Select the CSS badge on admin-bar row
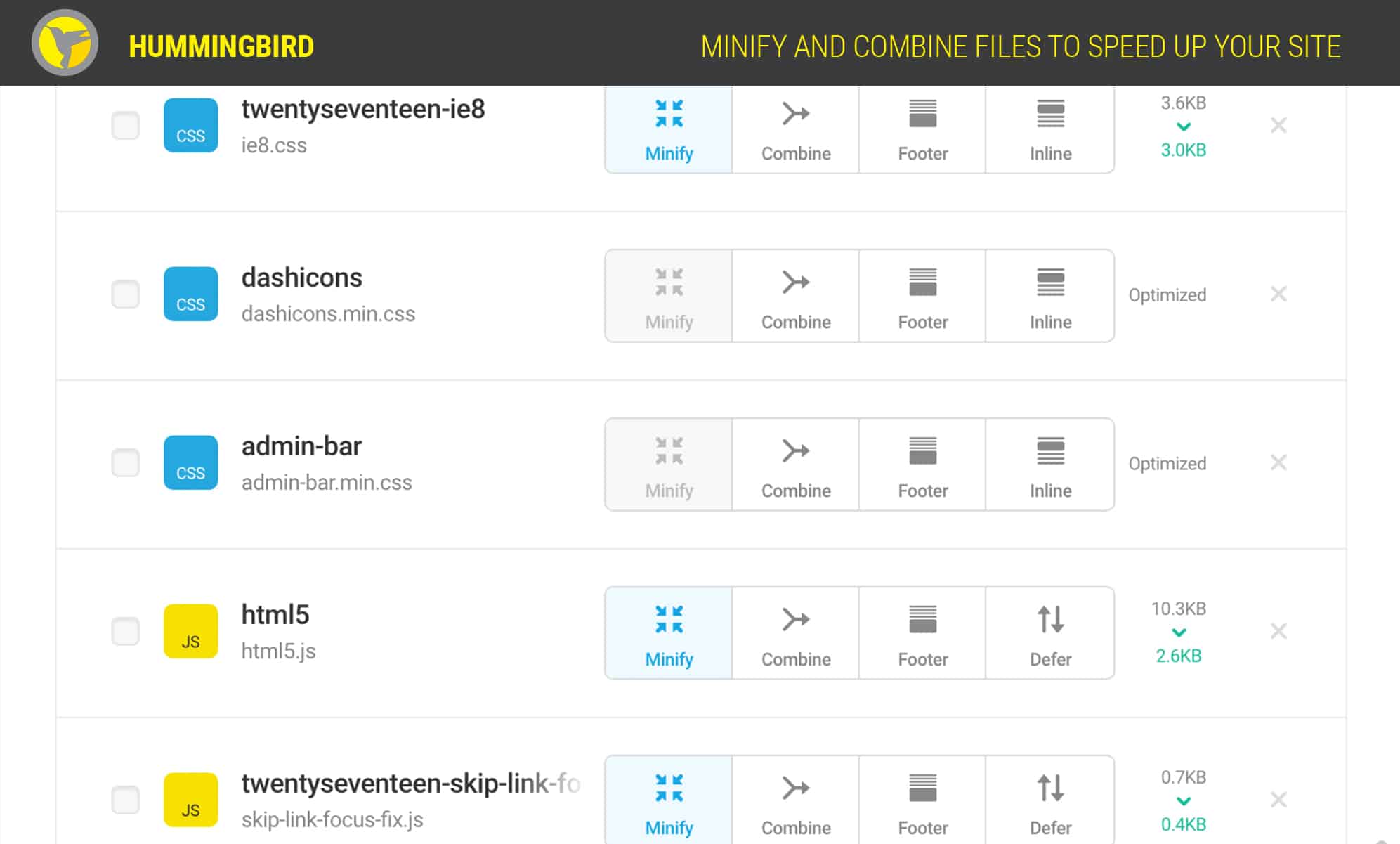The image size is (1400, 844). (x=190, y=463)
